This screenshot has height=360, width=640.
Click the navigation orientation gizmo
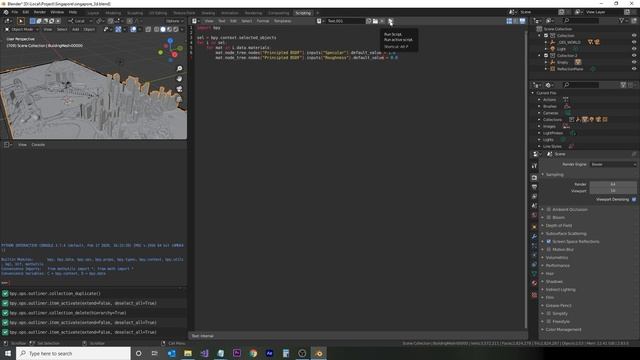[x=170, y=50]
